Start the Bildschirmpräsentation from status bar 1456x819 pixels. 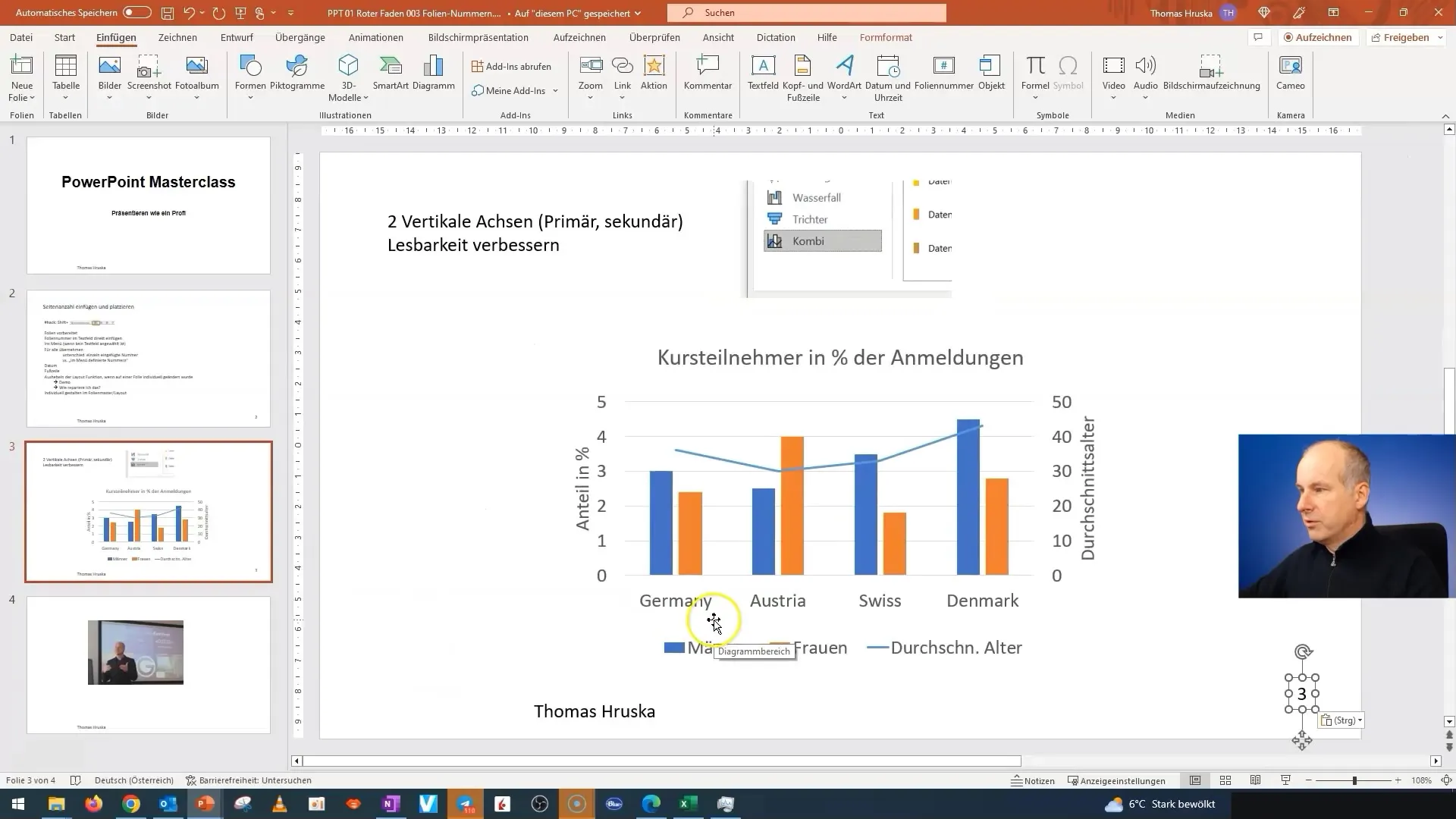(x=1285, y=780)
